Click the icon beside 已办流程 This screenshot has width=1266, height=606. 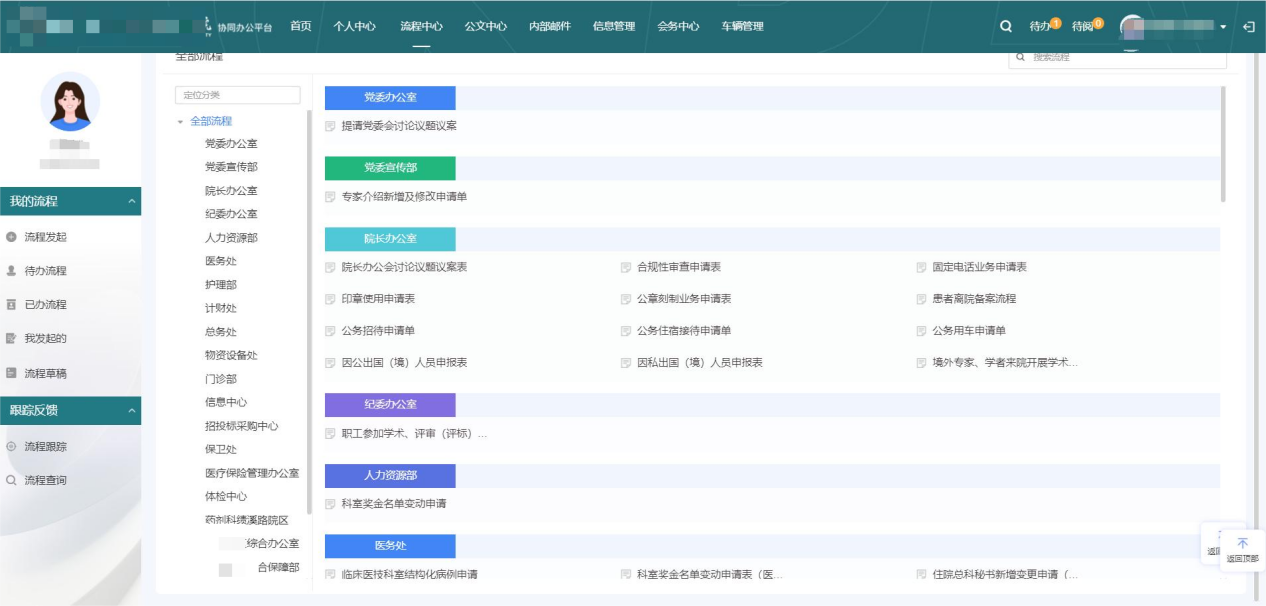11,304
